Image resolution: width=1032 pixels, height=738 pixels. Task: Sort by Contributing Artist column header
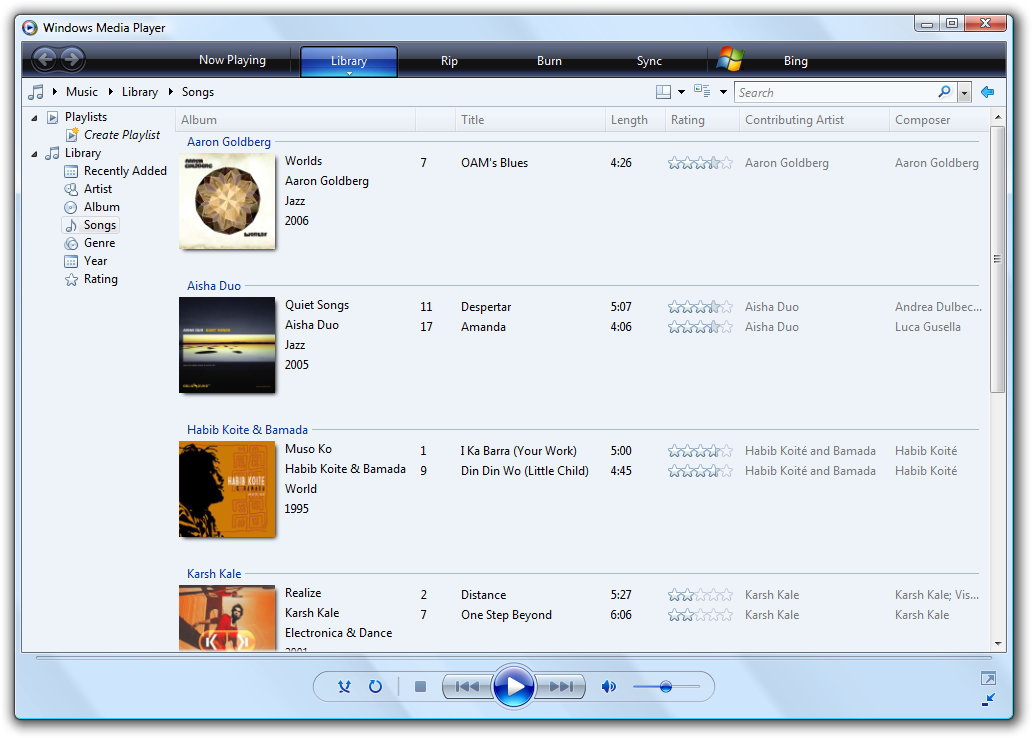814,120
